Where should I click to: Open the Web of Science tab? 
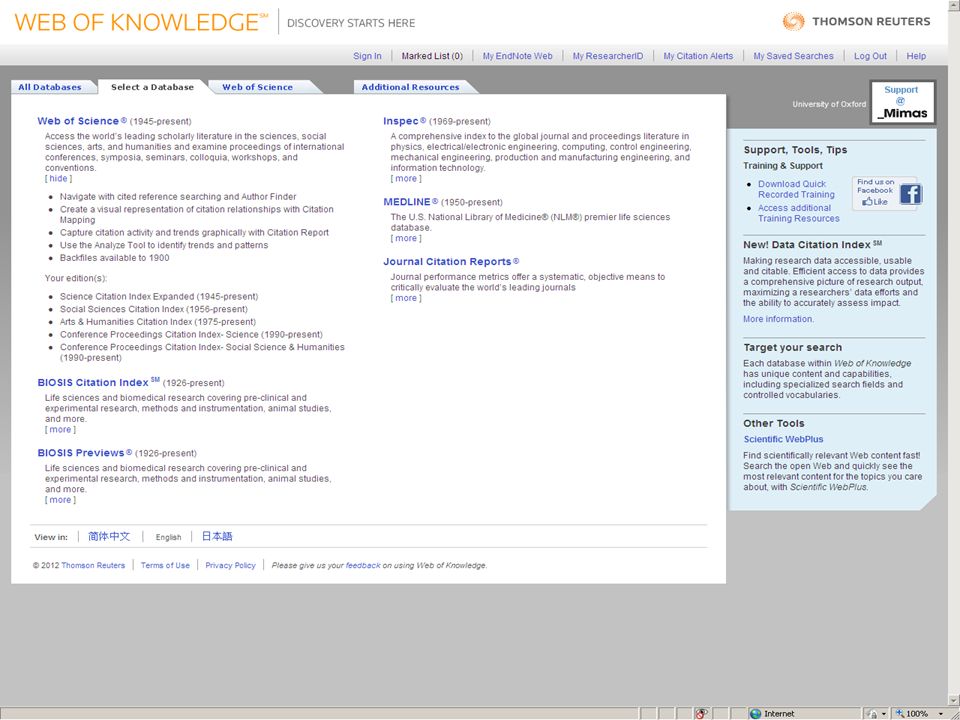[x=257, y=87]
